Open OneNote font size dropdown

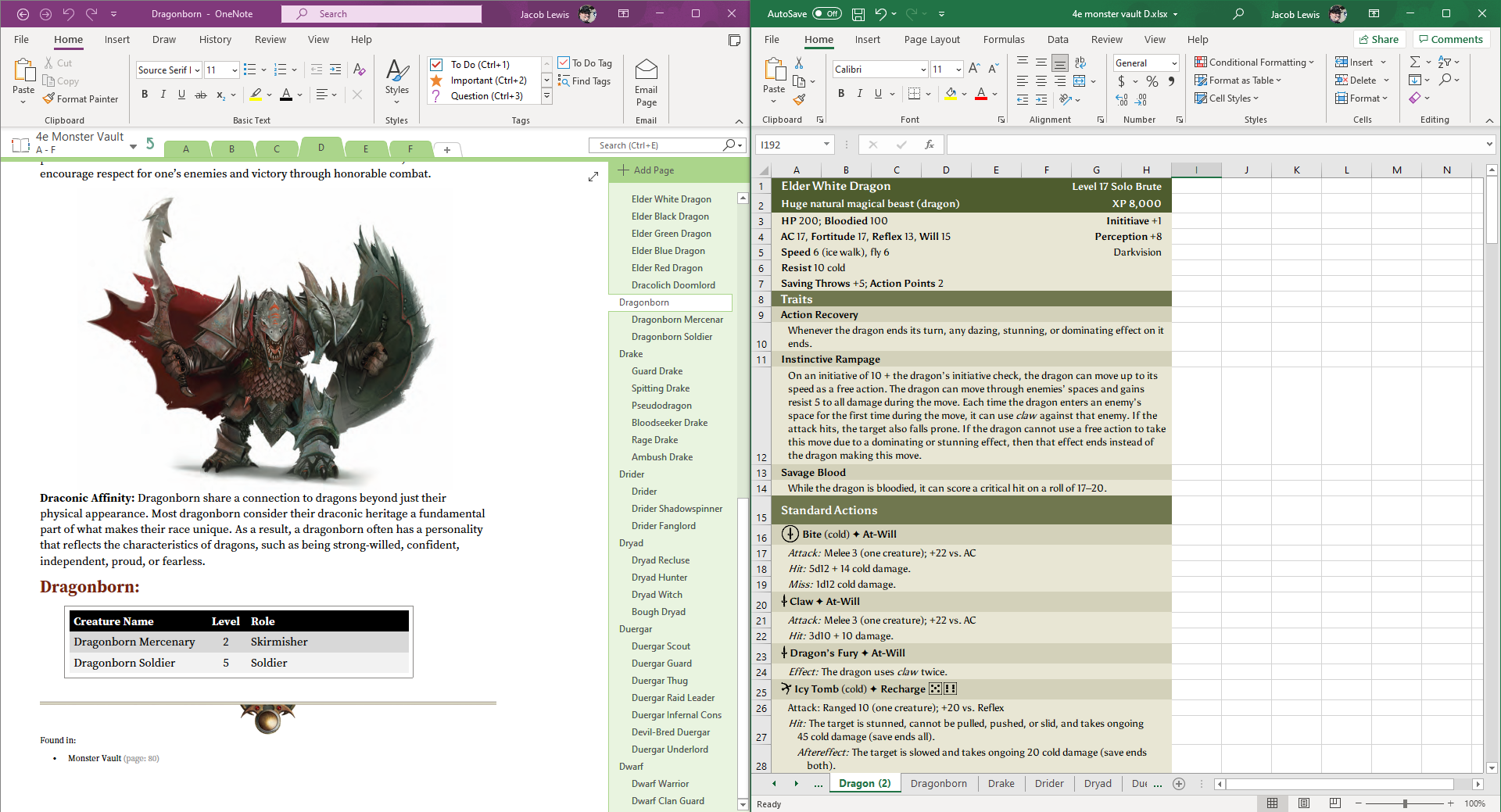click(235, 70)
